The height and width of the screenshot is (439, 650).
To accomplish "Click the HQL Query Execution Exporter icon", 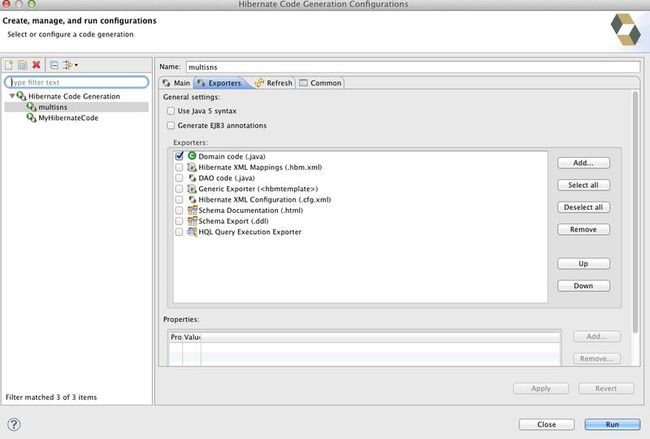I will (192, 232).
